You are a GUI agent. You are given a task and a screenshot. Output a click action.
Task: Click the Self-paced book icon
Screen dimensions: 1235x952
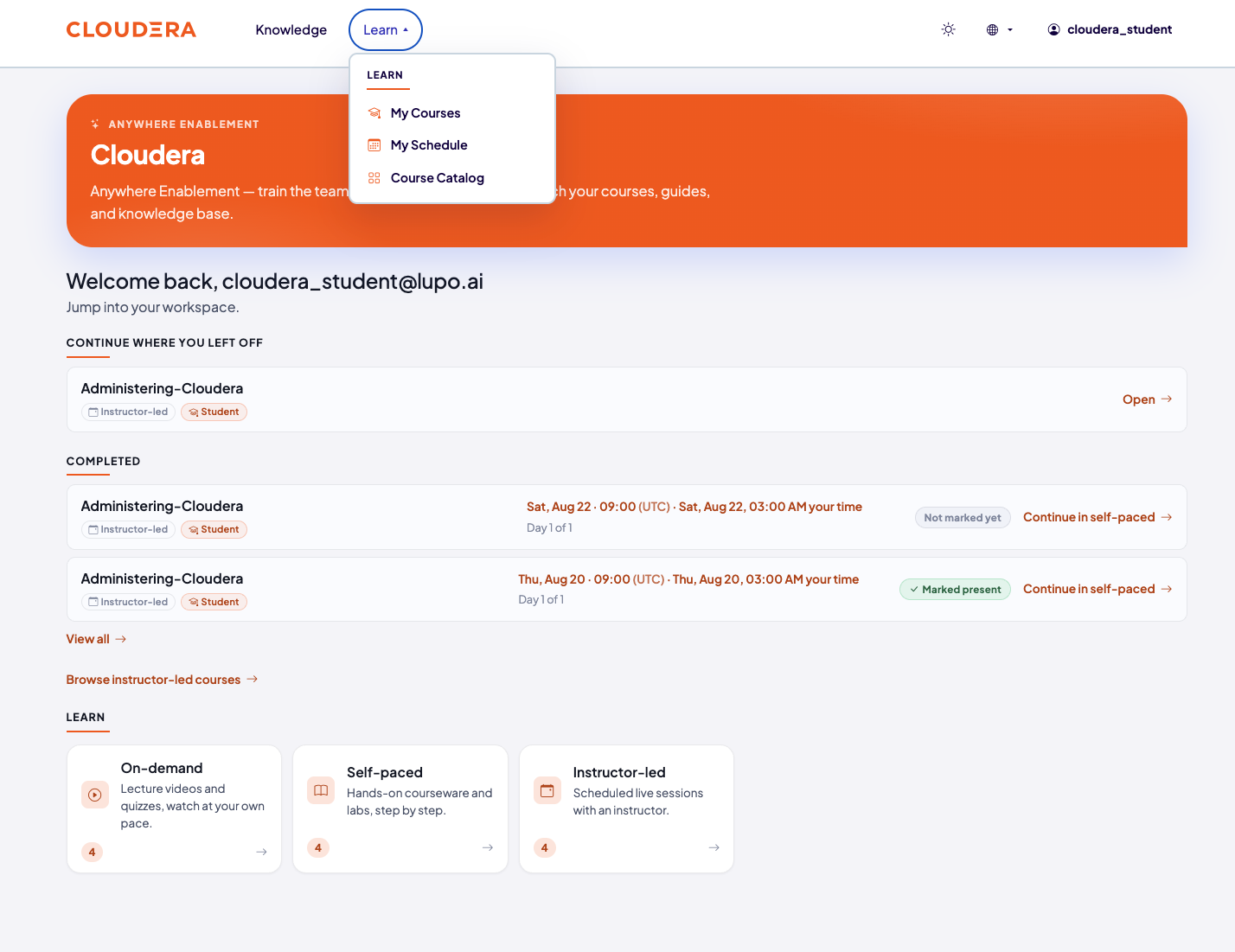click(321, 790)
